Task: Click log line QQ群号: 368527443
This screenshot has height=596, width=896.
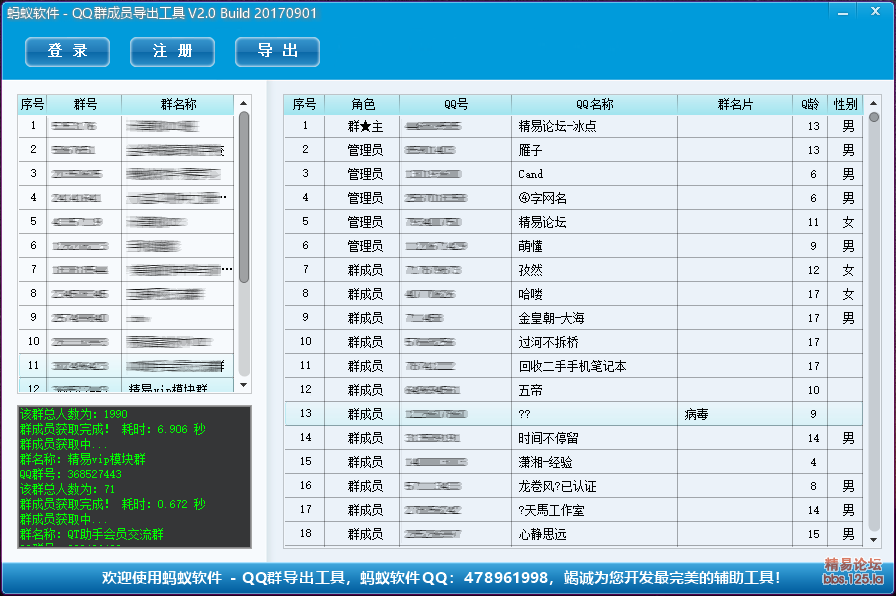Action: (70, 474)
